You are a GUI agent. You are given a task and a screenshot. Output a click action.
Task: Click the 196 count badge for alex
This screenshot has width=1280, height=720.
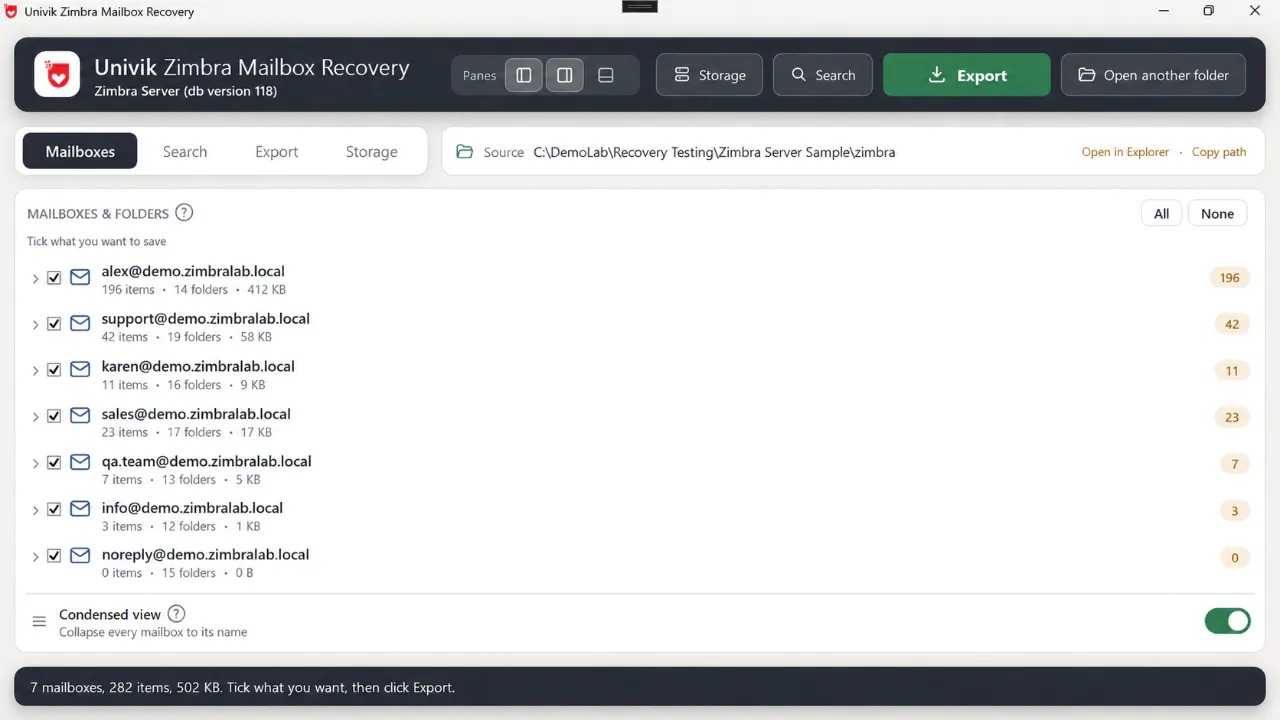pos(1230,278)
